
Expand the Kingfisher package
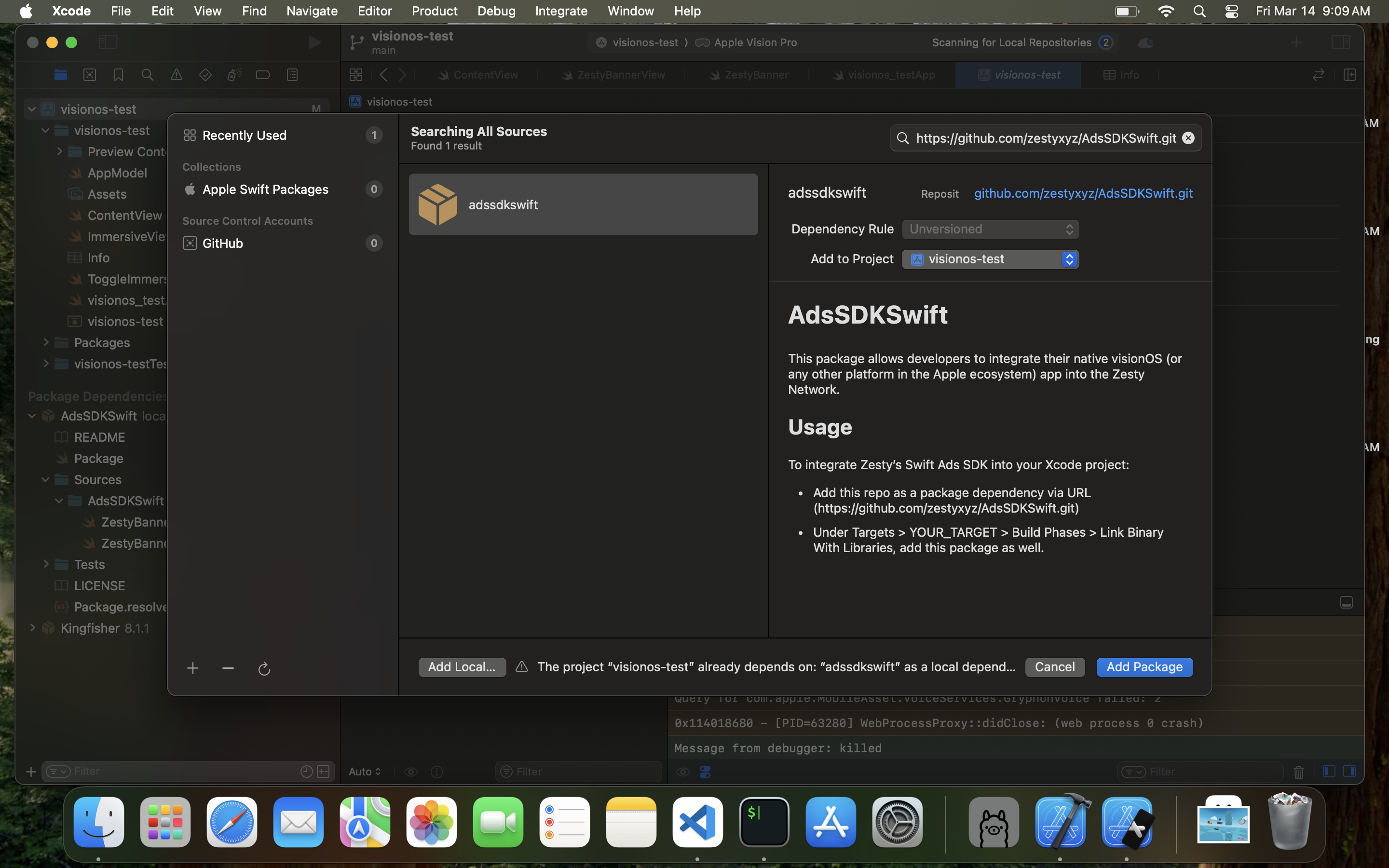click(32, 628)
